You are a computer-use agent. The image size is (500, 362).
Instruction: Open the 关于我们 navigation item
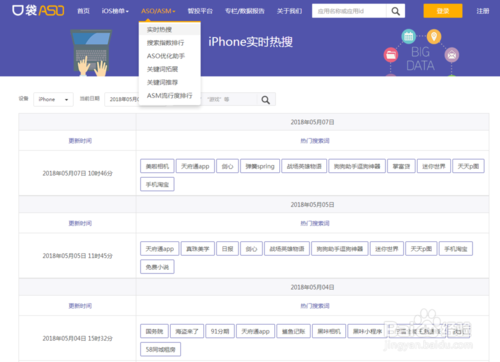pyautogui.click(x=289, y=11)
